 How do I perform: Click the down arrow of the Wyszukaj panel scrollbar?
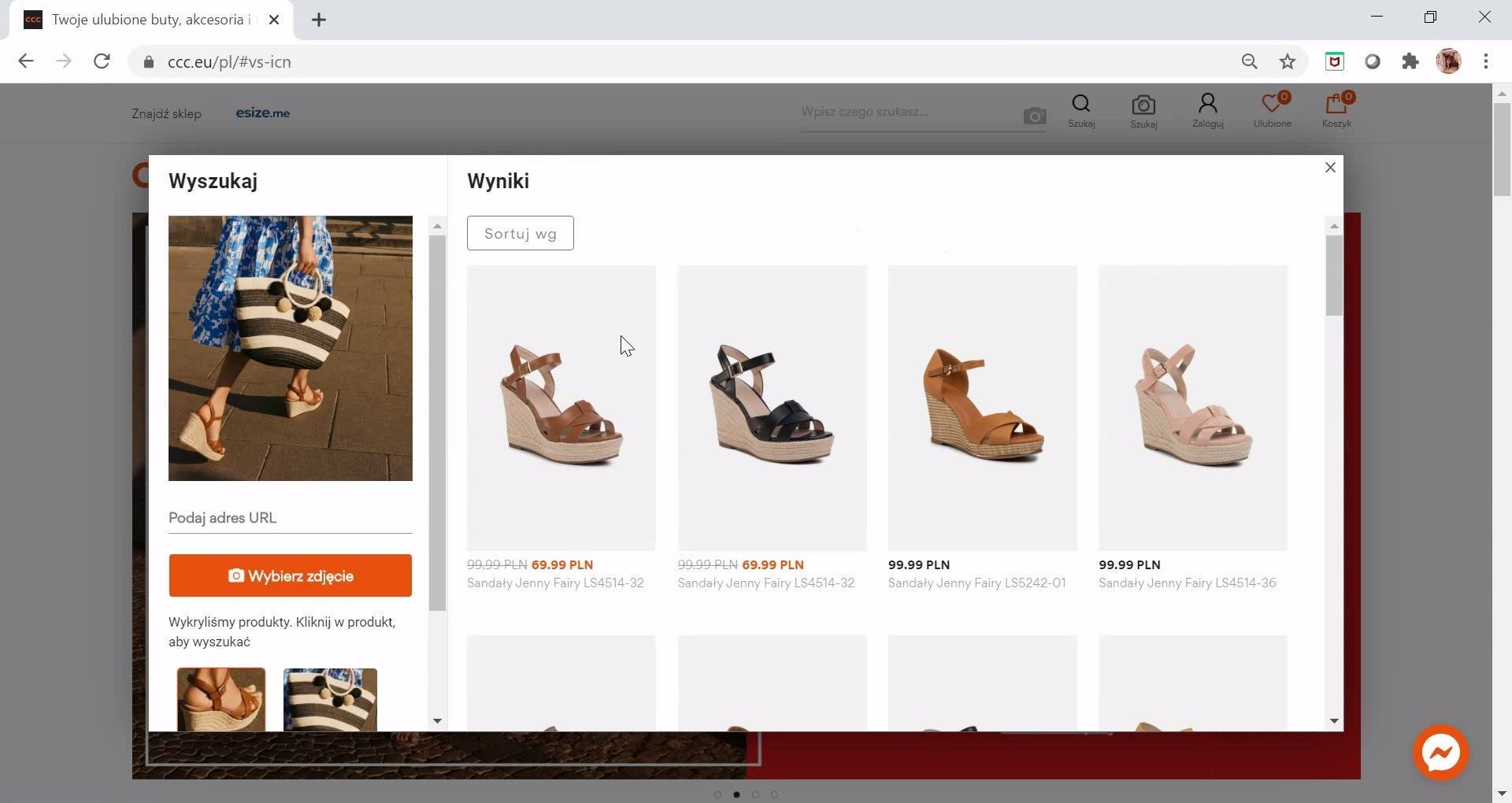click(x=438, y=721)
